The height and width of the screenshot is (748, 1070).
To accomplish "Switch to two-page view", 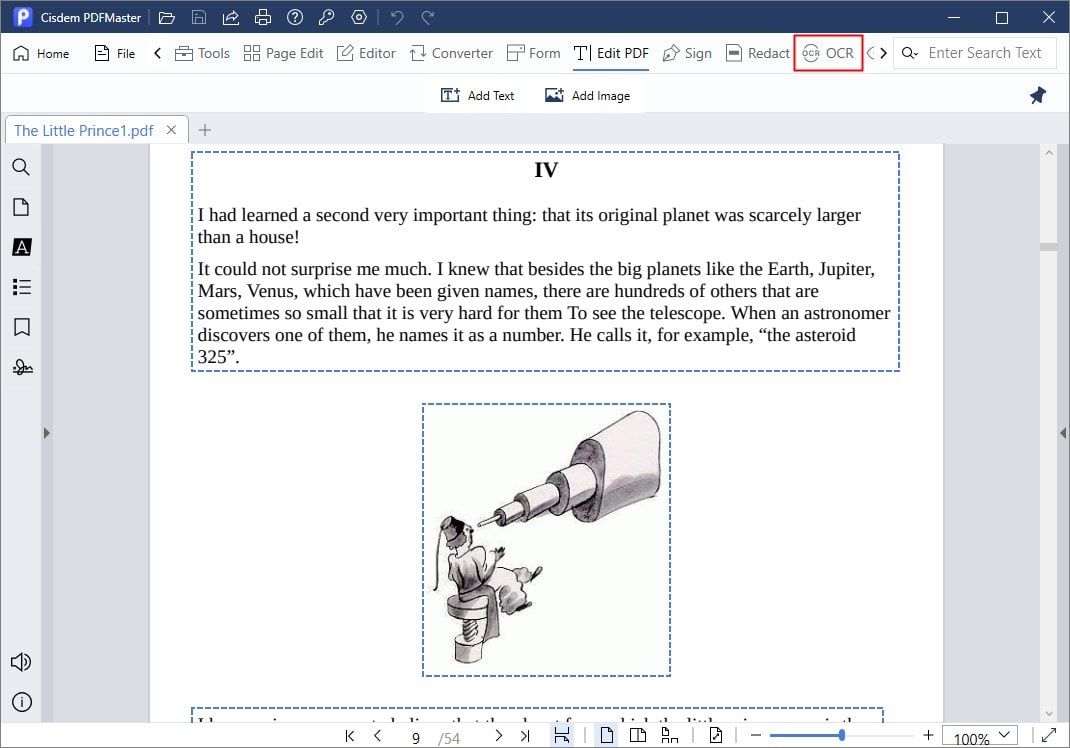I will click(x=637, y=736).
